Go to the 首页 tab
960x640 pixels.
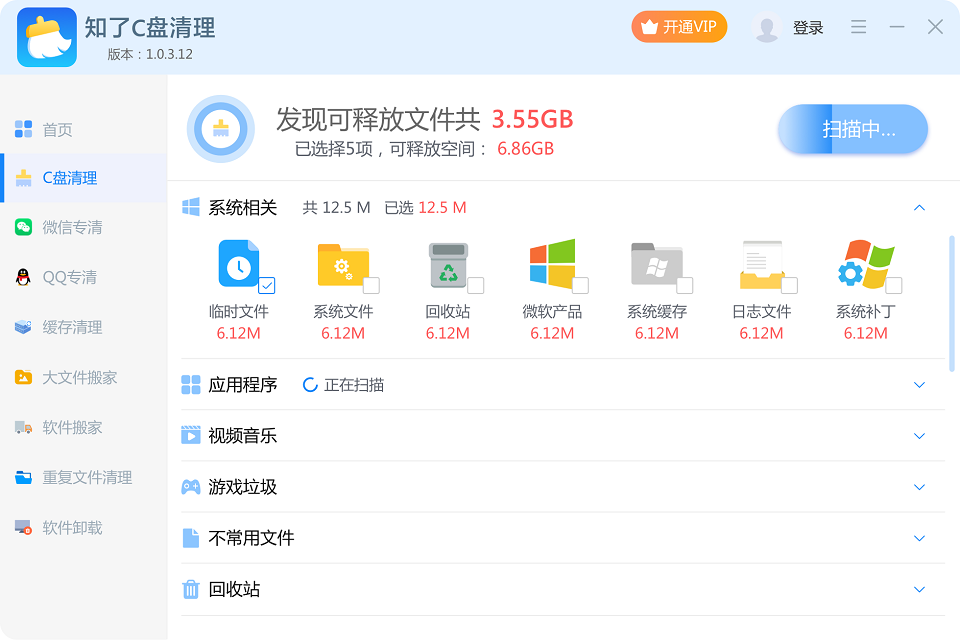tap(83, 129)
